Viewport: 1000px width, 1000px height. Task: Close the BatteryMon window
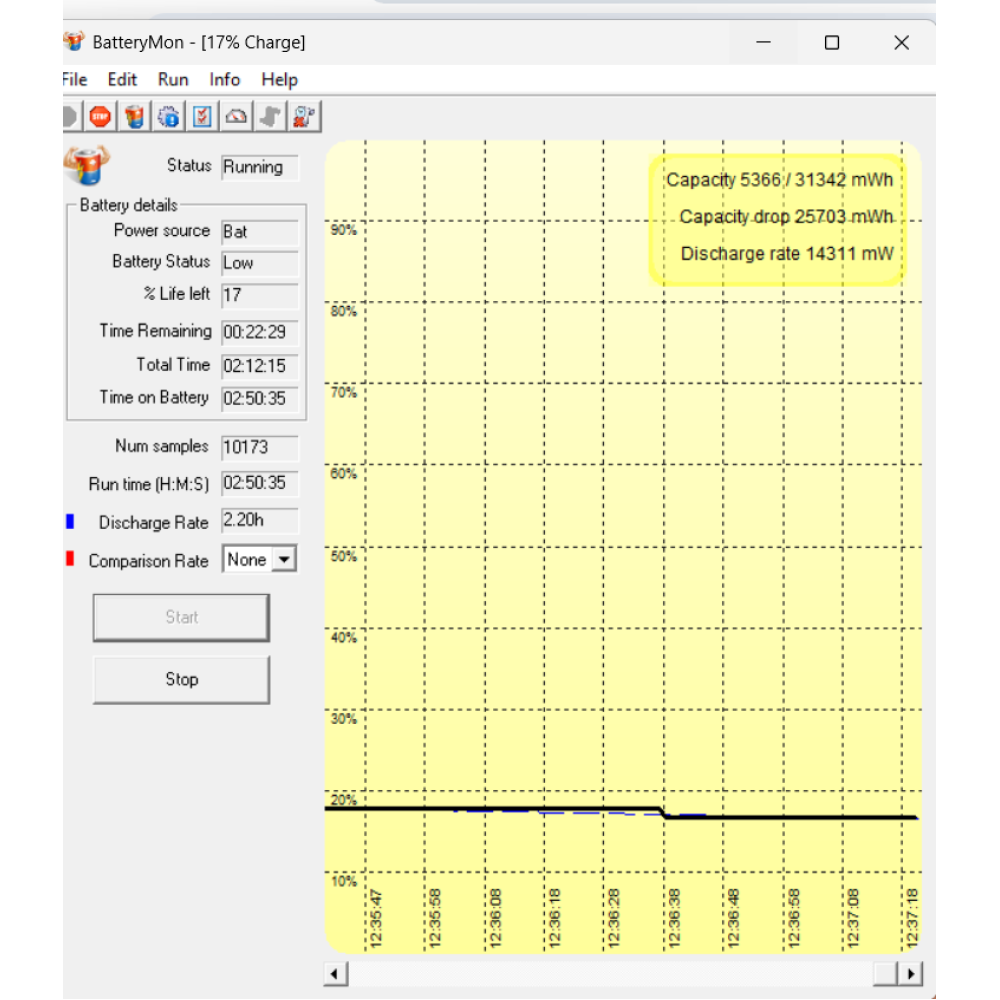point(901,43)
